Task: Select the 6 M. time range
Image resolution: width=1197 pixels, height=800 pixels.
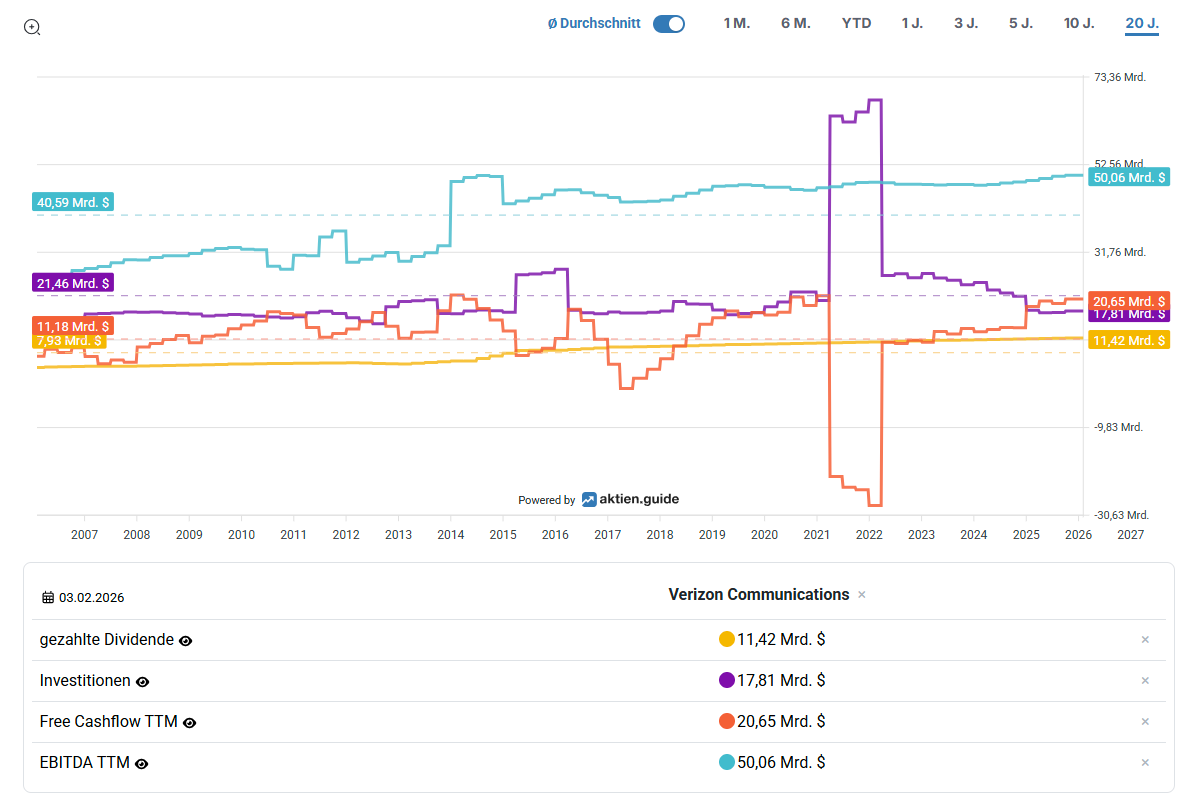Action: click(795, 23)
